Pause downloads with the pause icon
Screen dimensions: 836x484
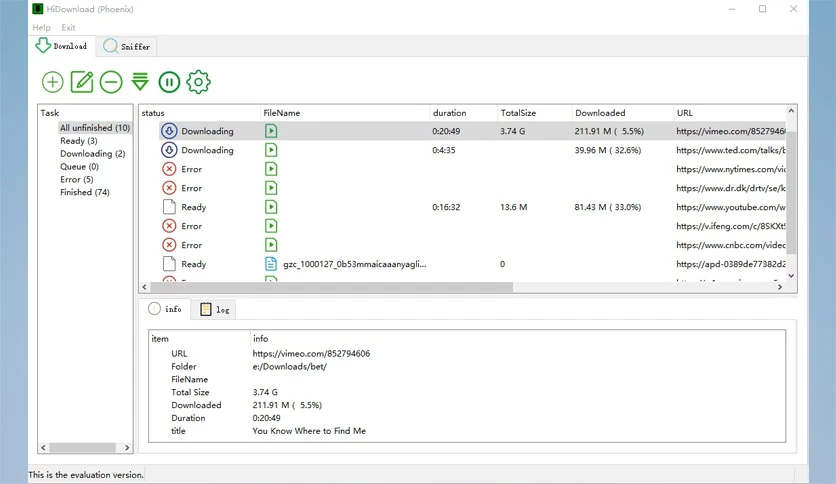coord(169,82)
